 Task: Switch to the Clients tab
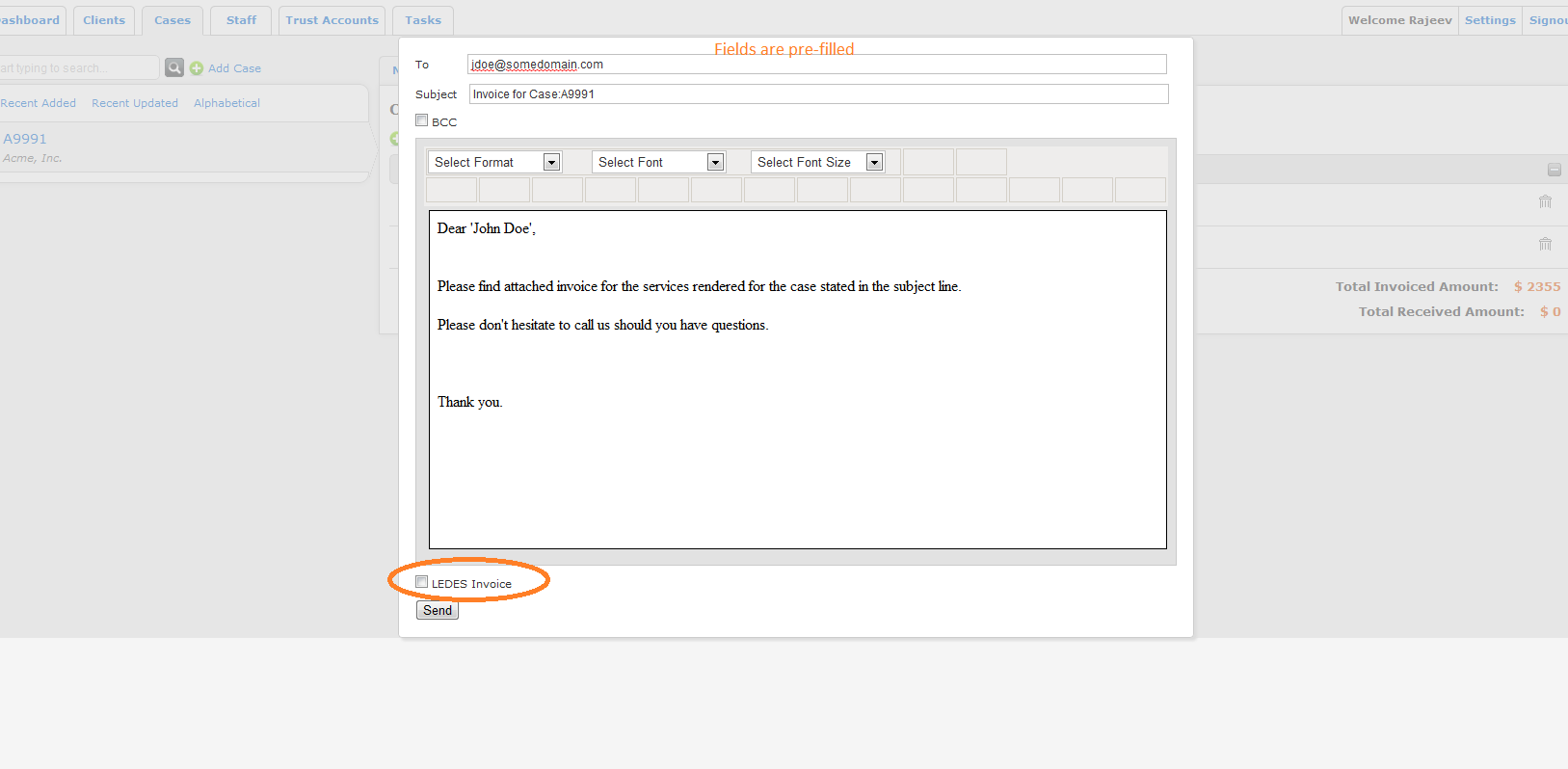coord(104,20)
